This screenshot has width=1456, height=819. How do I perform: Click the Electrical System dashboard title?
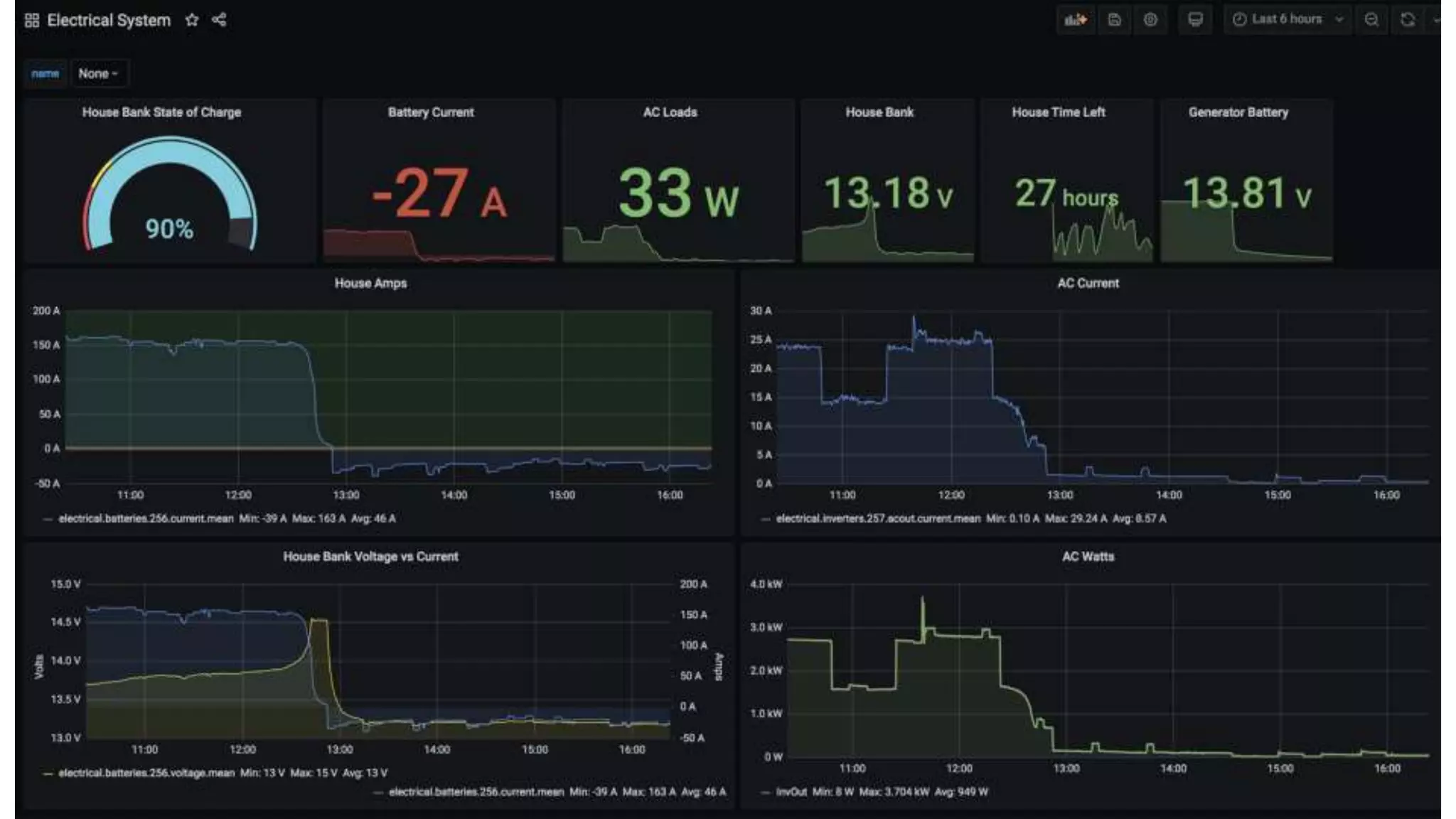pyautogui.click(x=109, y=20)
